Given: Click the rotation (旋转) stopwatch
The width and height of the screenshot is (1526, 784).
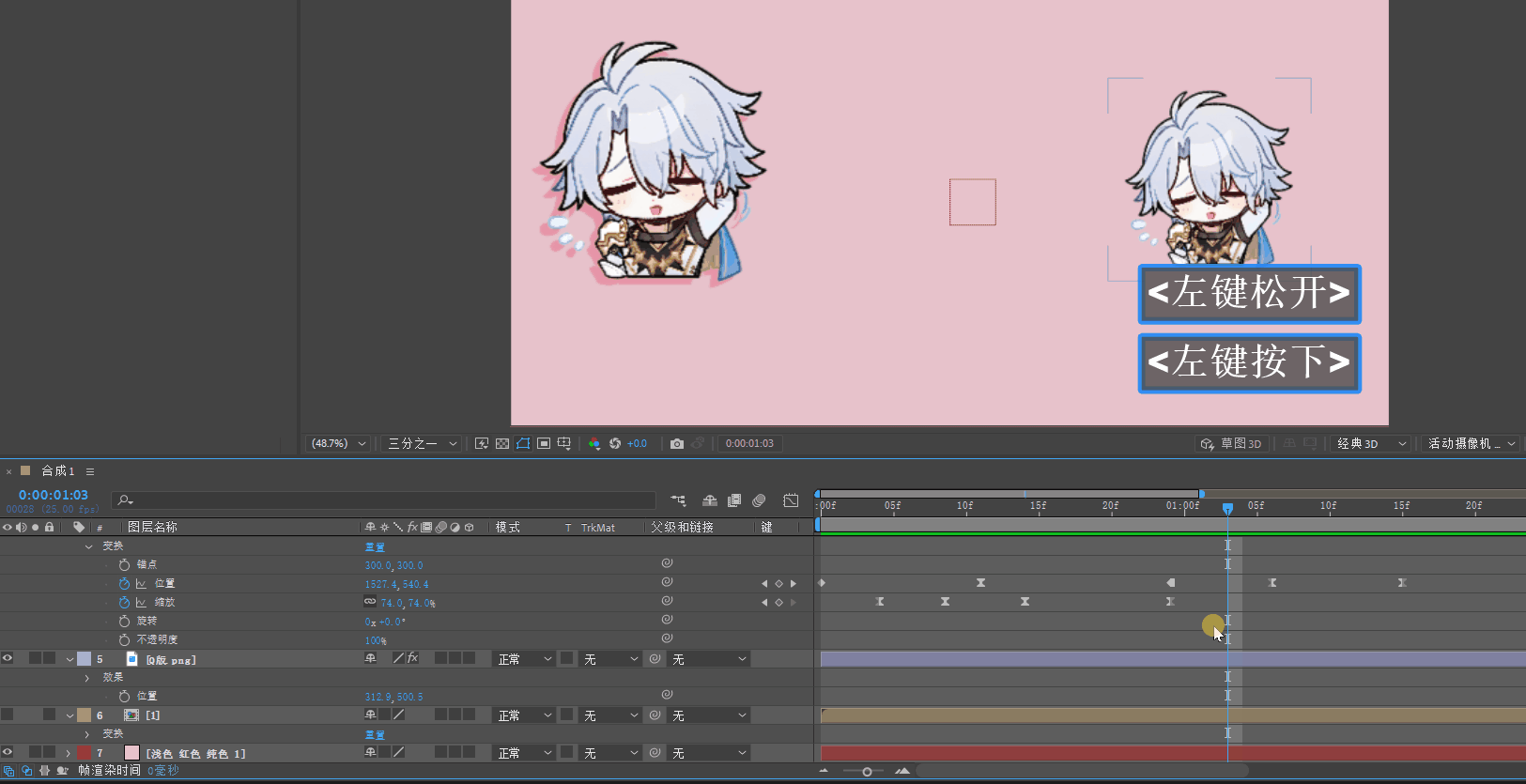Looking at the screenshot, I should click(124, 621).
